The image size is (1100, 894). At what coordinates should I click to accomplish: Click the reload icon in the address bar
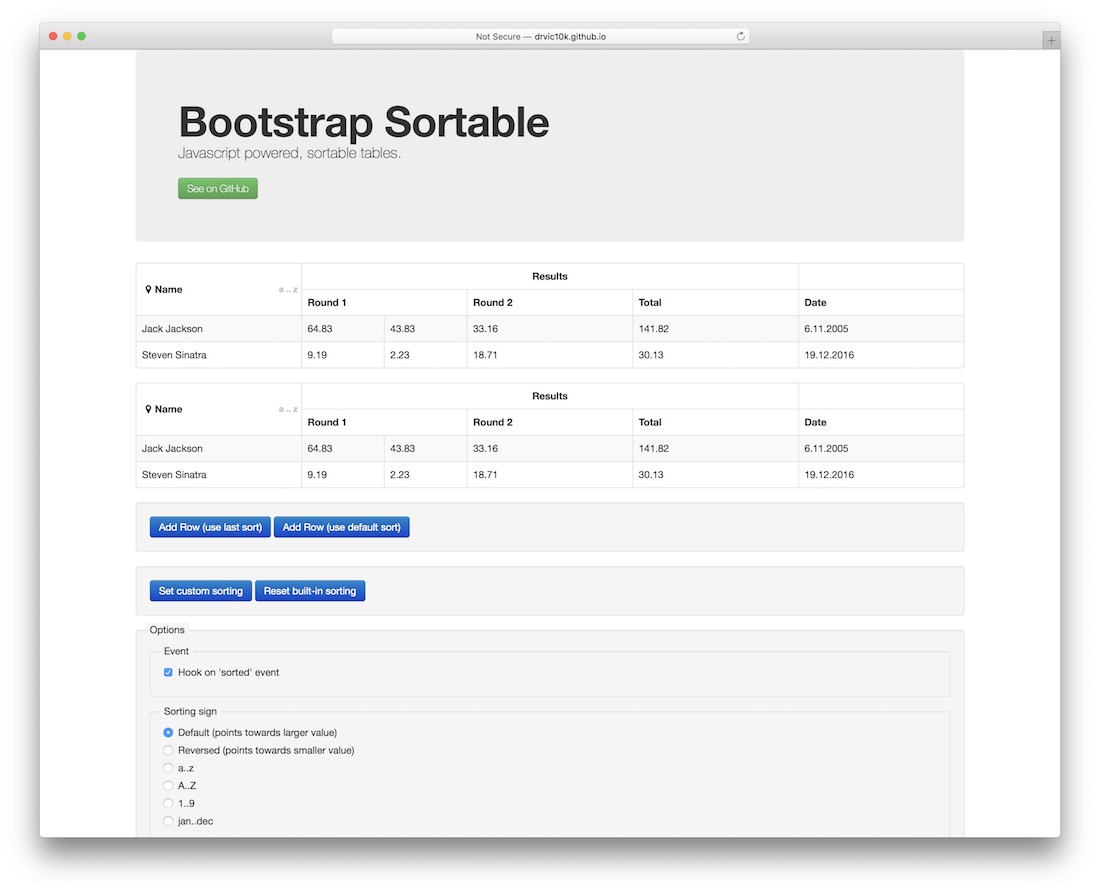740,36
